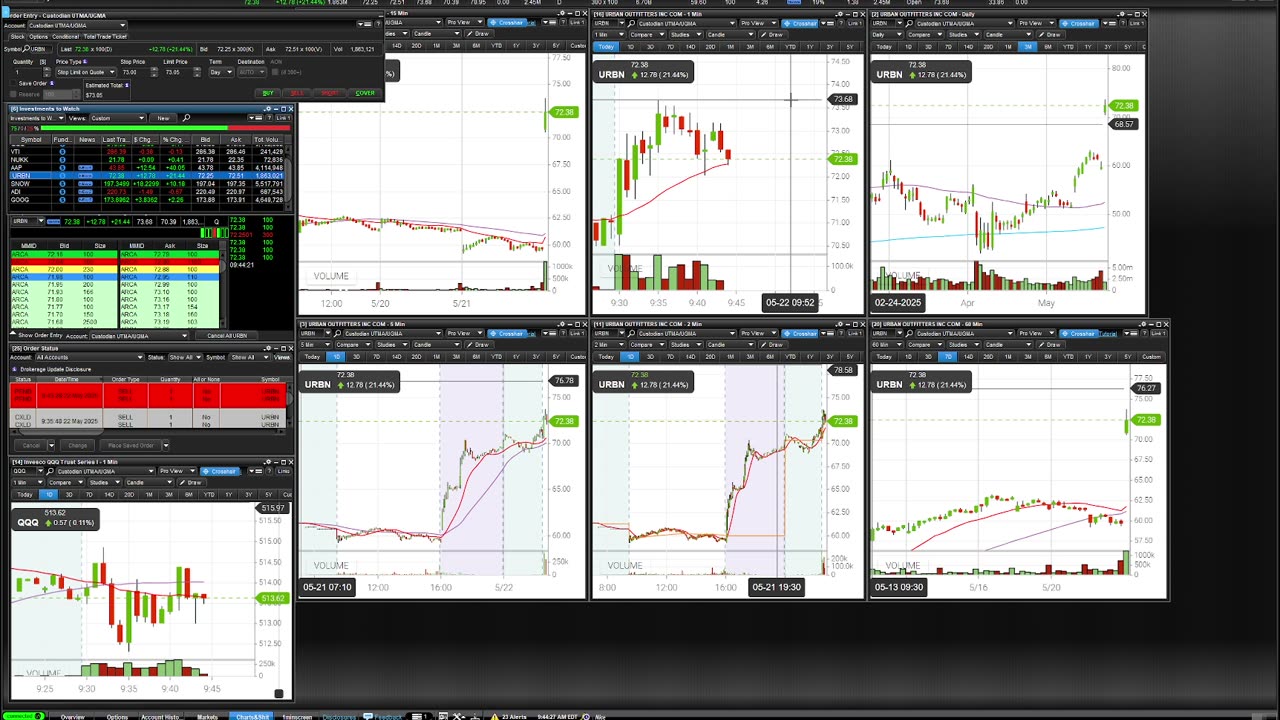Open URBN news icon in watchlist

pyautogui.click(x=86, y=176)
